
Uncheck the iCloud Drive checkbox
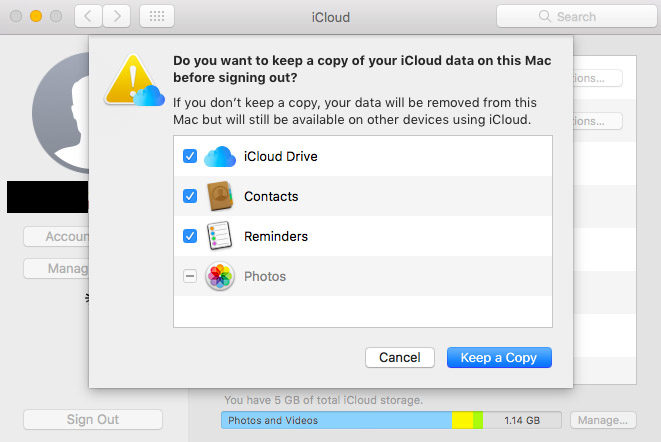[x=190, y=157]
